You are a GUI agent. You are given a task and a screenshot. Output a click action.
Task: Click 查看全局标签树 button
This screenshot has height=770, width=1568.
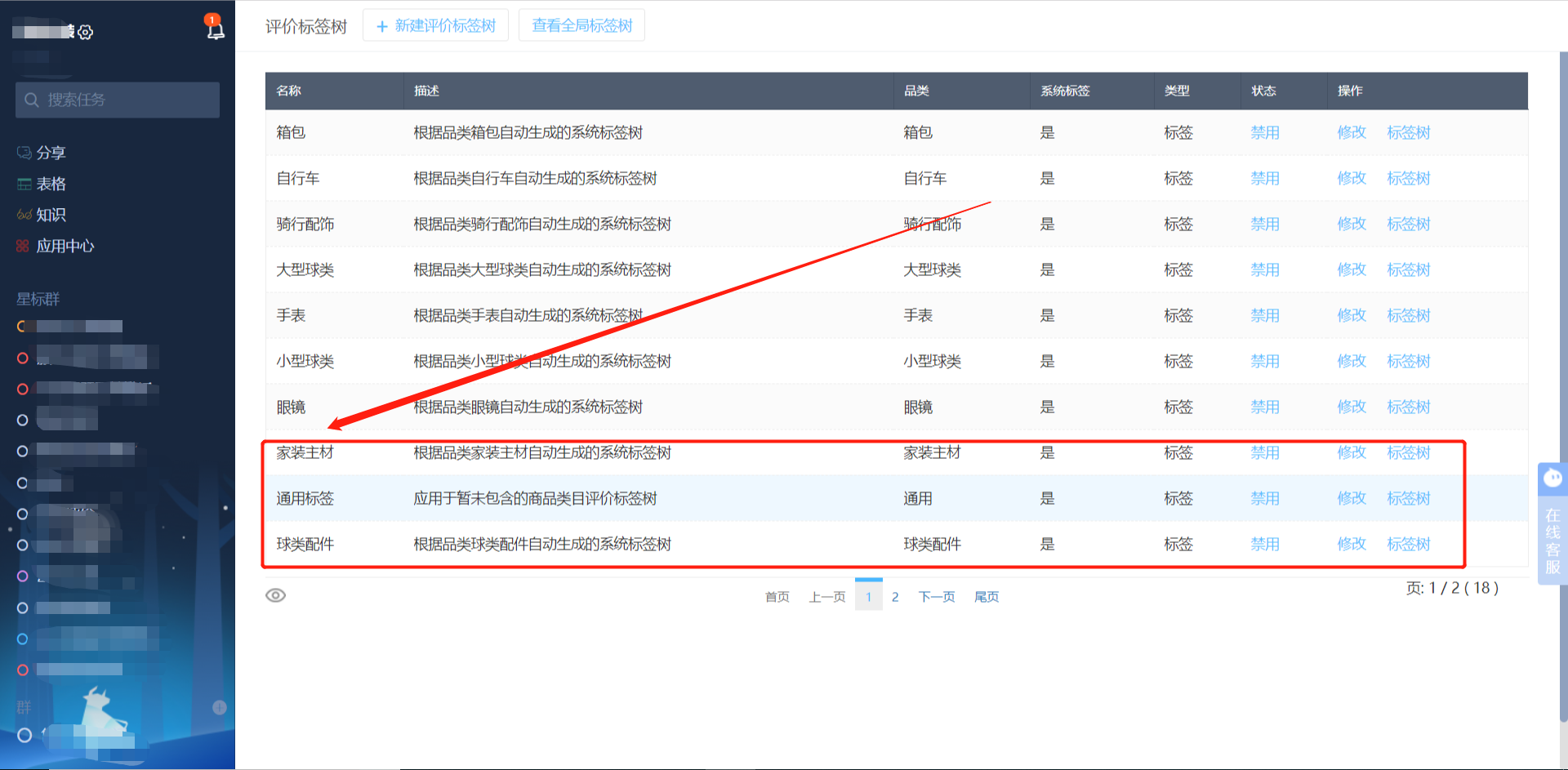click(x=581, y=25)
